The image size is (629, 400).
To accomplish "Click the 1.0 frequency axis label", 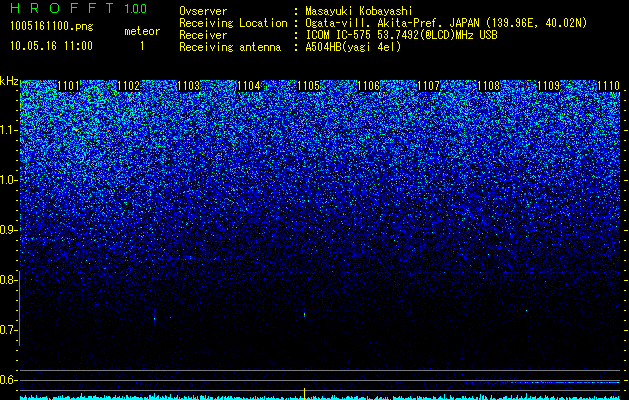I will 8,180.
